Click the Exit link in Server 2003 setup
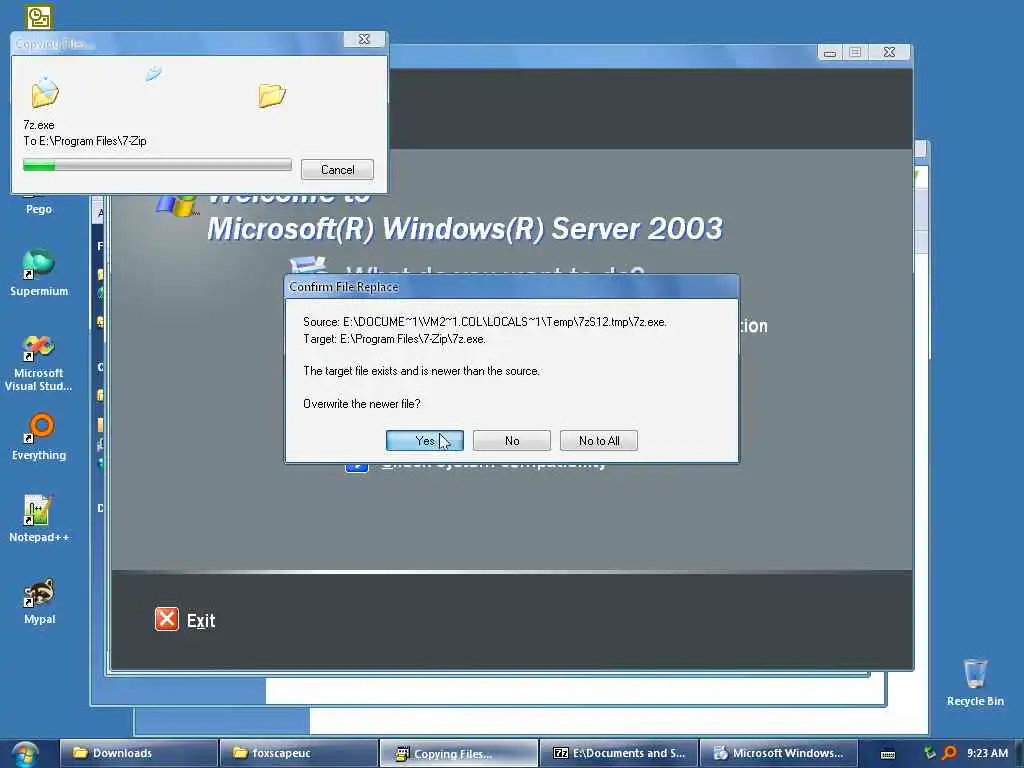 click(x=200, y=620)
